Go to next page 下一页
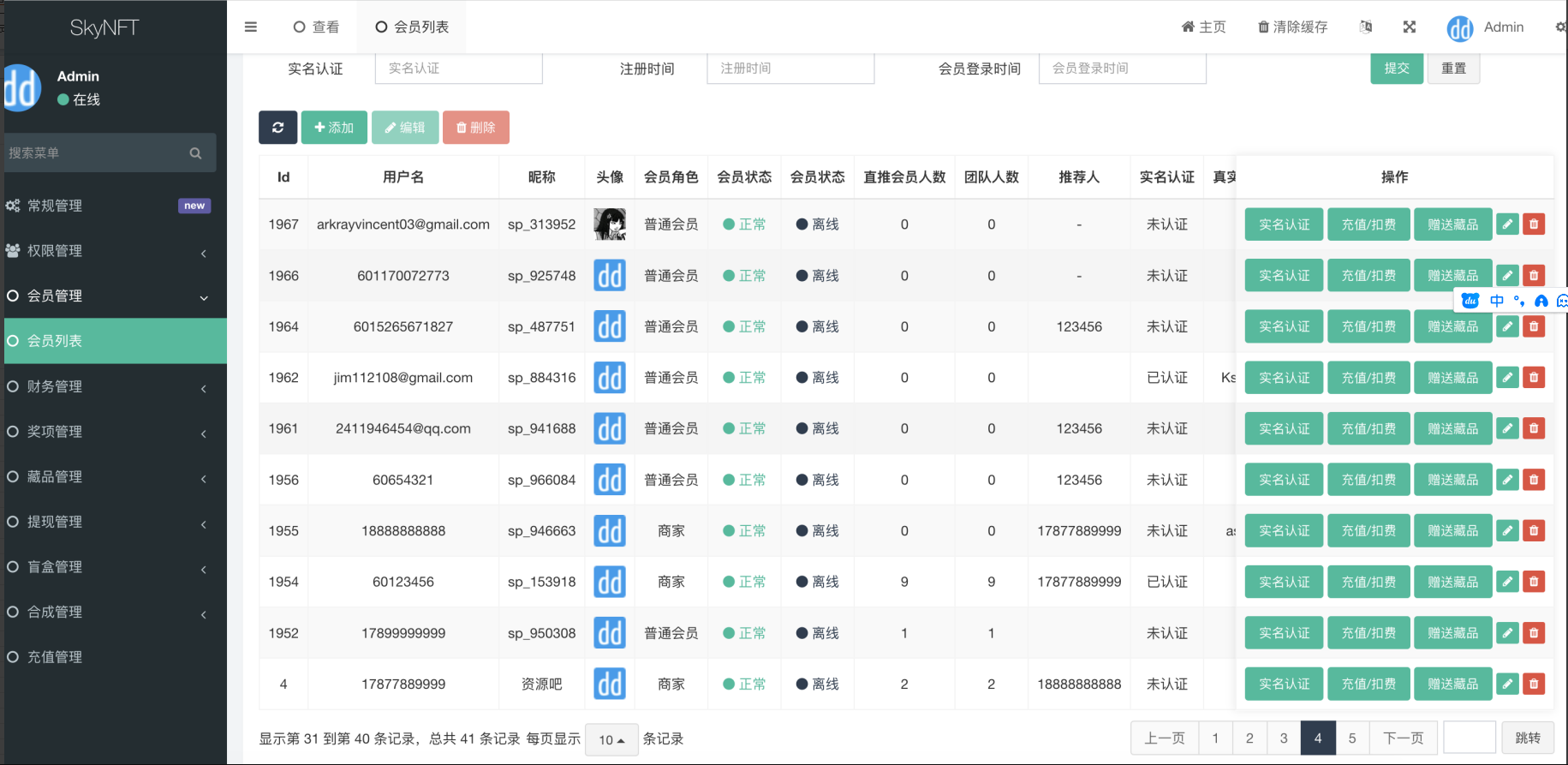This screenshot has width=1568, height=765. pyautogui.click(x=1404, y=738)
